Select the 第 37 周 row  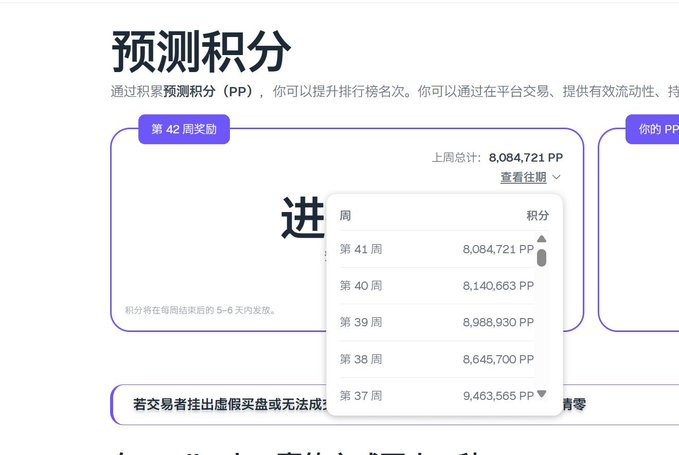pos(436,396)
